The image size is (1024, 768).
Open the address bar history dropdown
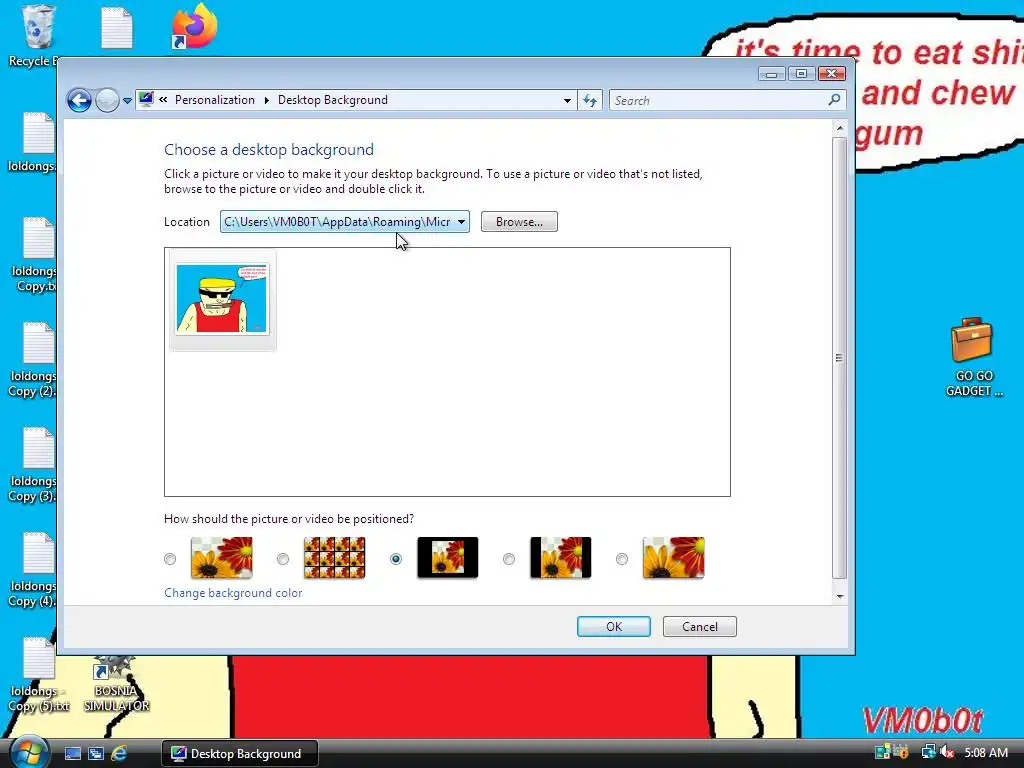point(567,101)
